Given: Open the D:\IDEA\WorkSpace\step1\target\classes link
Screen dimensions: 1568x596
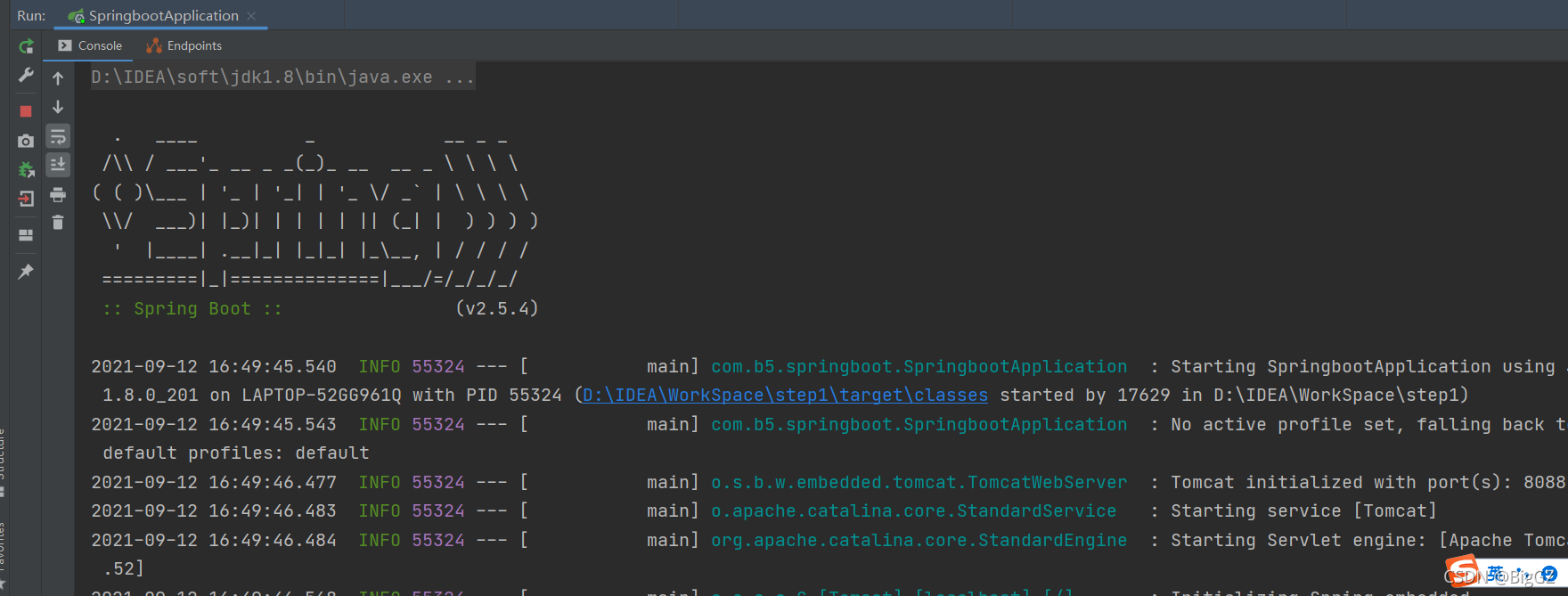Looking at the screenshot, I should coord(785,395).
